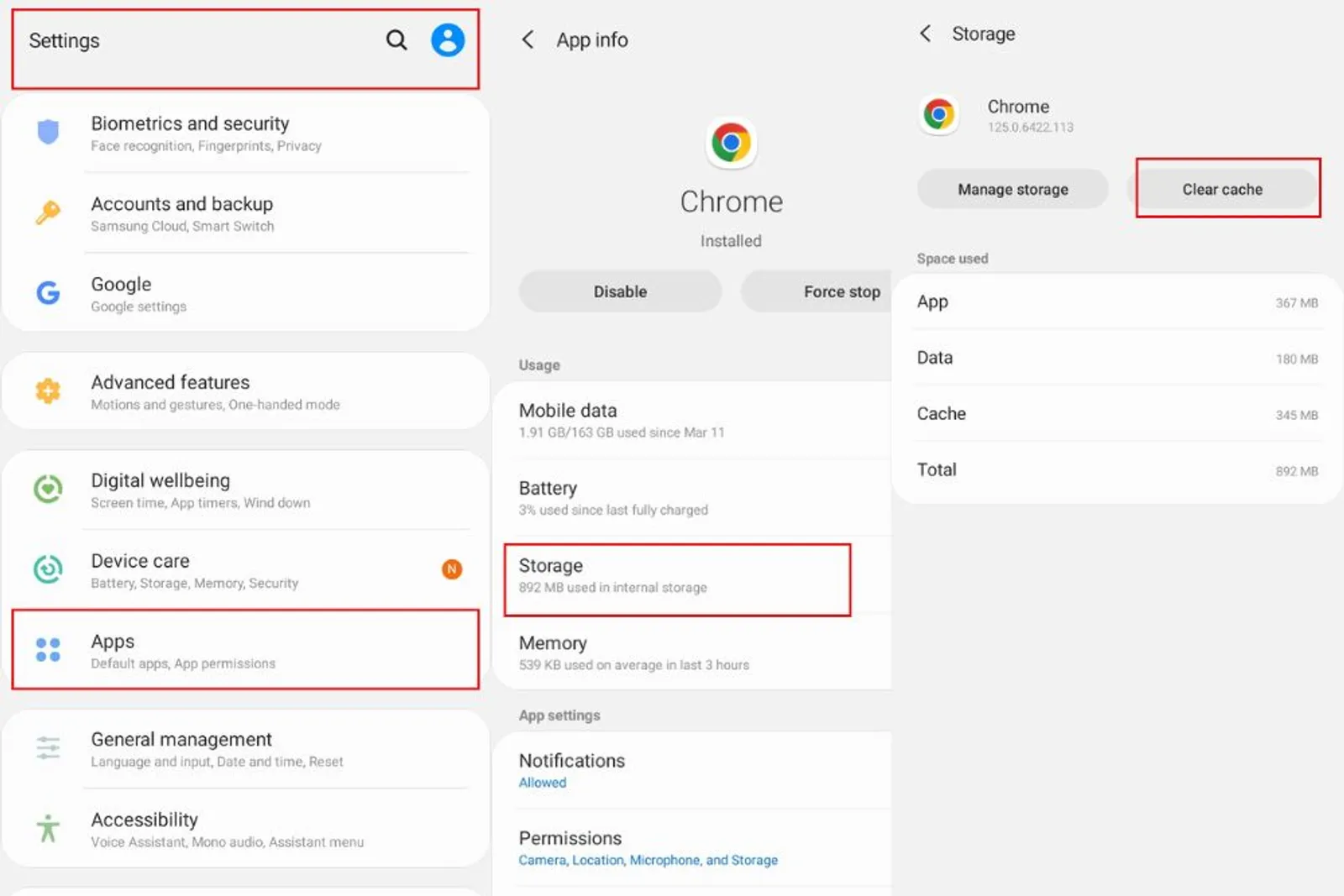This screenshot has height=896, width=1344.
Task: Open Google settings entry
Action: (245, 293)
